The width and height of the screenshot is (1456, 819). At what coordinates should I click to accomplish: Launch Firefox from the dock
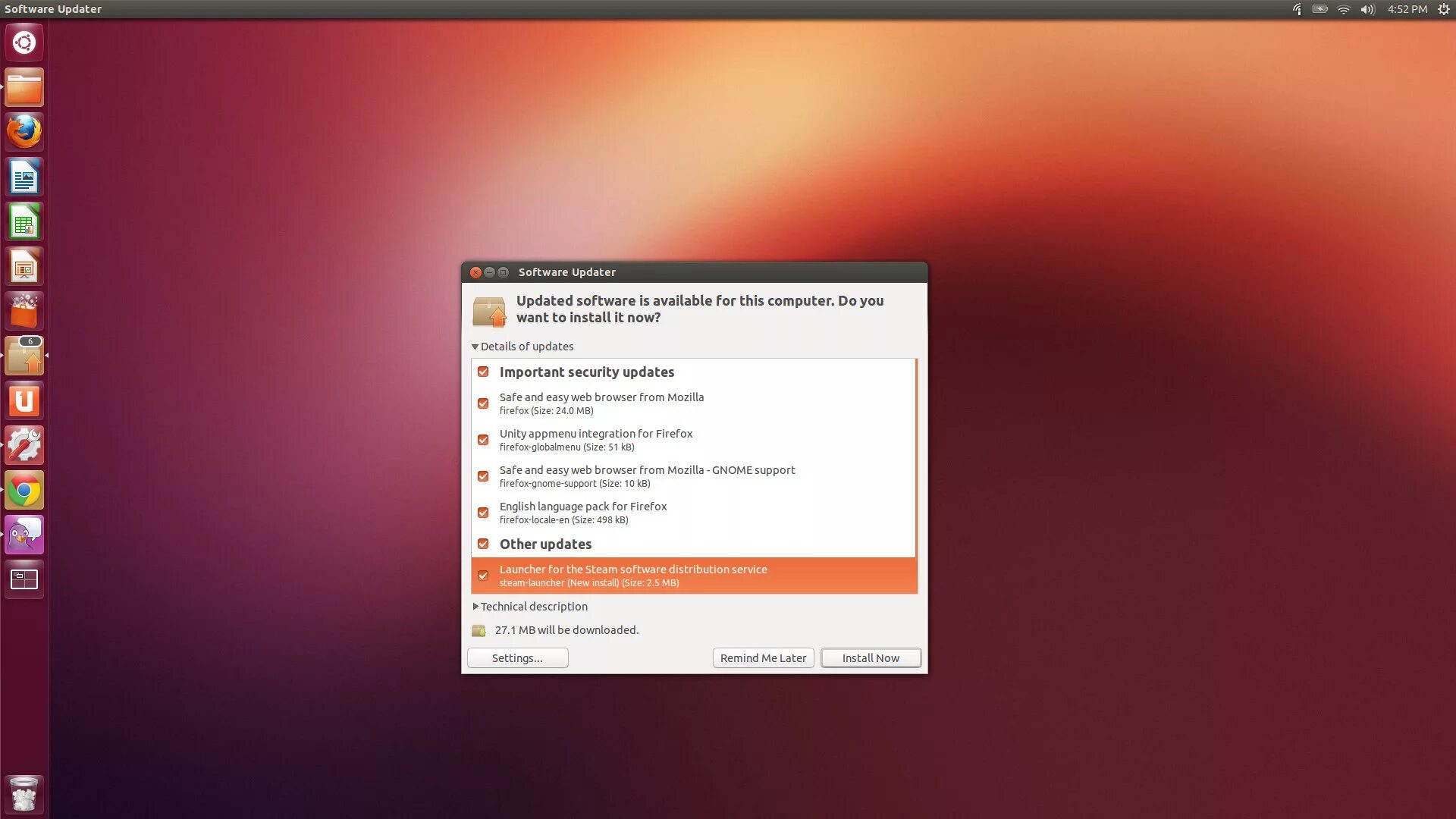(24, 132)
